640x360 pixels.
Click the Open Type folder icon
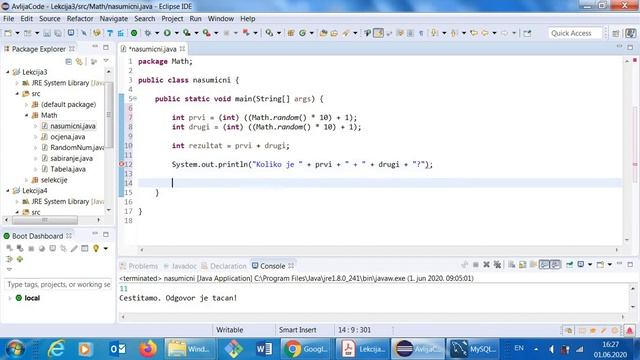pos(323,33)
